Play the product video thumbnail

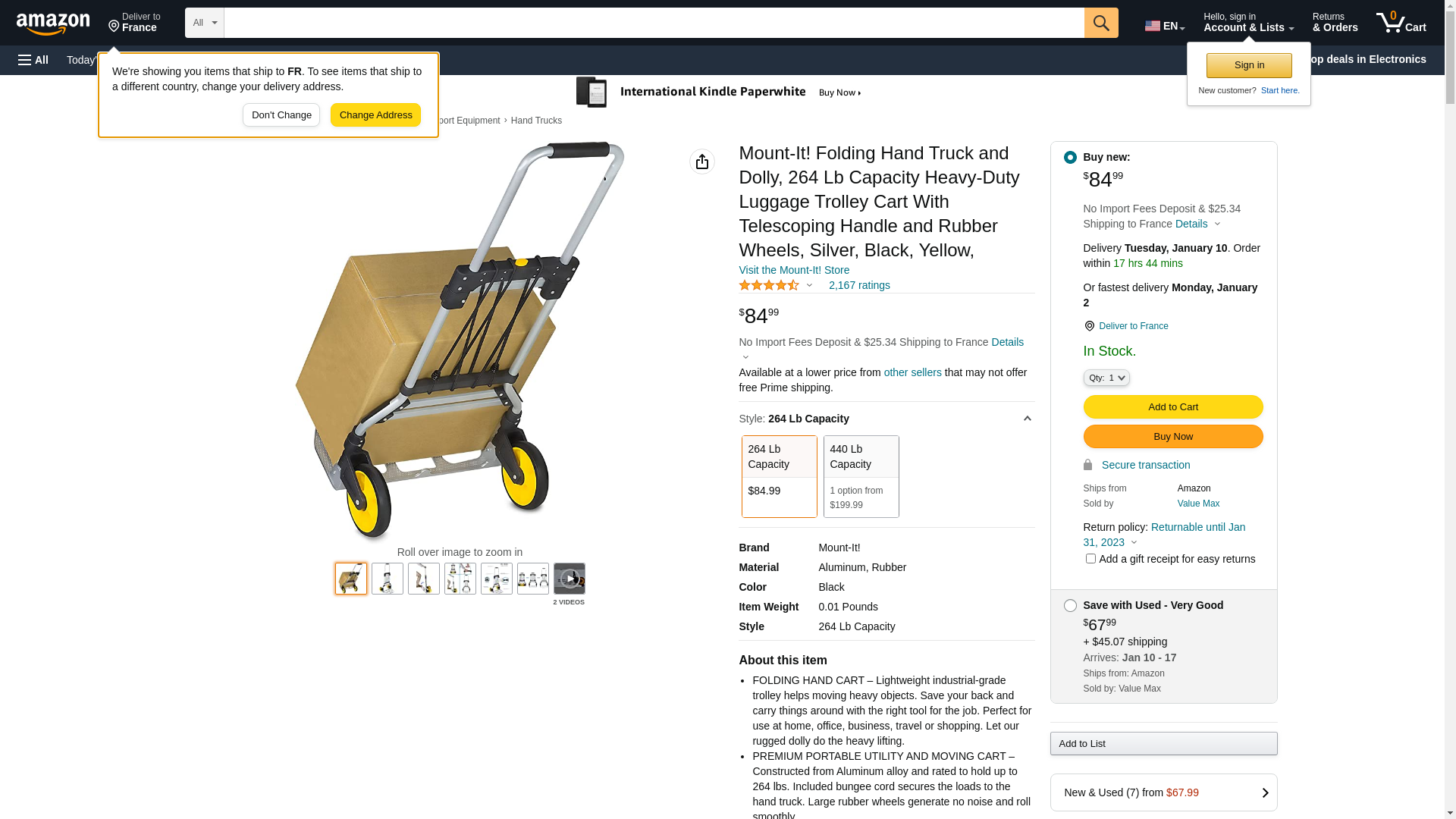coord(570,579)
